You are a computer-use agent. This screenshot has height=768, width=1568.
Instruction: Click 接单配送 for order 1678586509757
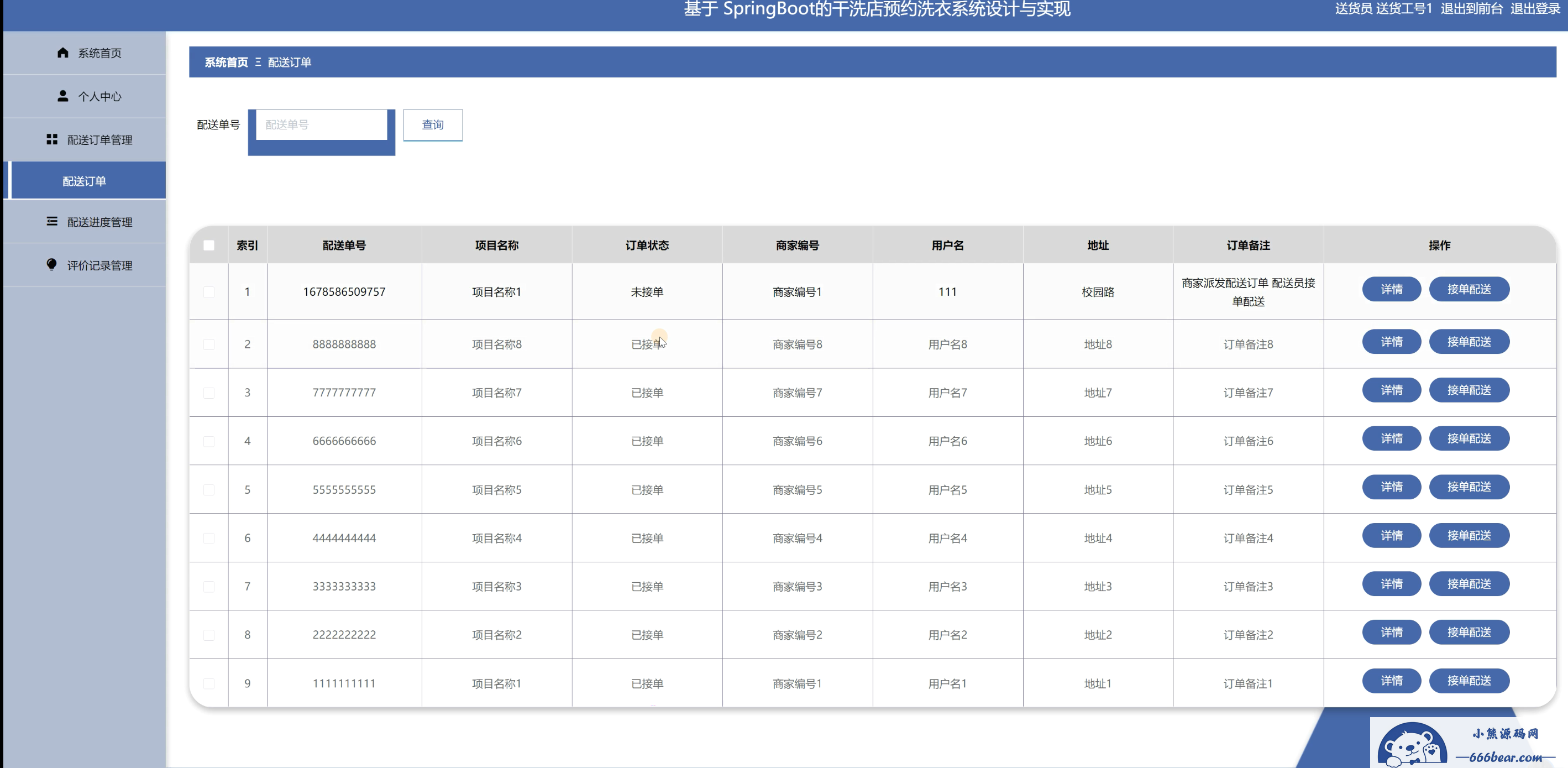click(x=1468, y=289)
